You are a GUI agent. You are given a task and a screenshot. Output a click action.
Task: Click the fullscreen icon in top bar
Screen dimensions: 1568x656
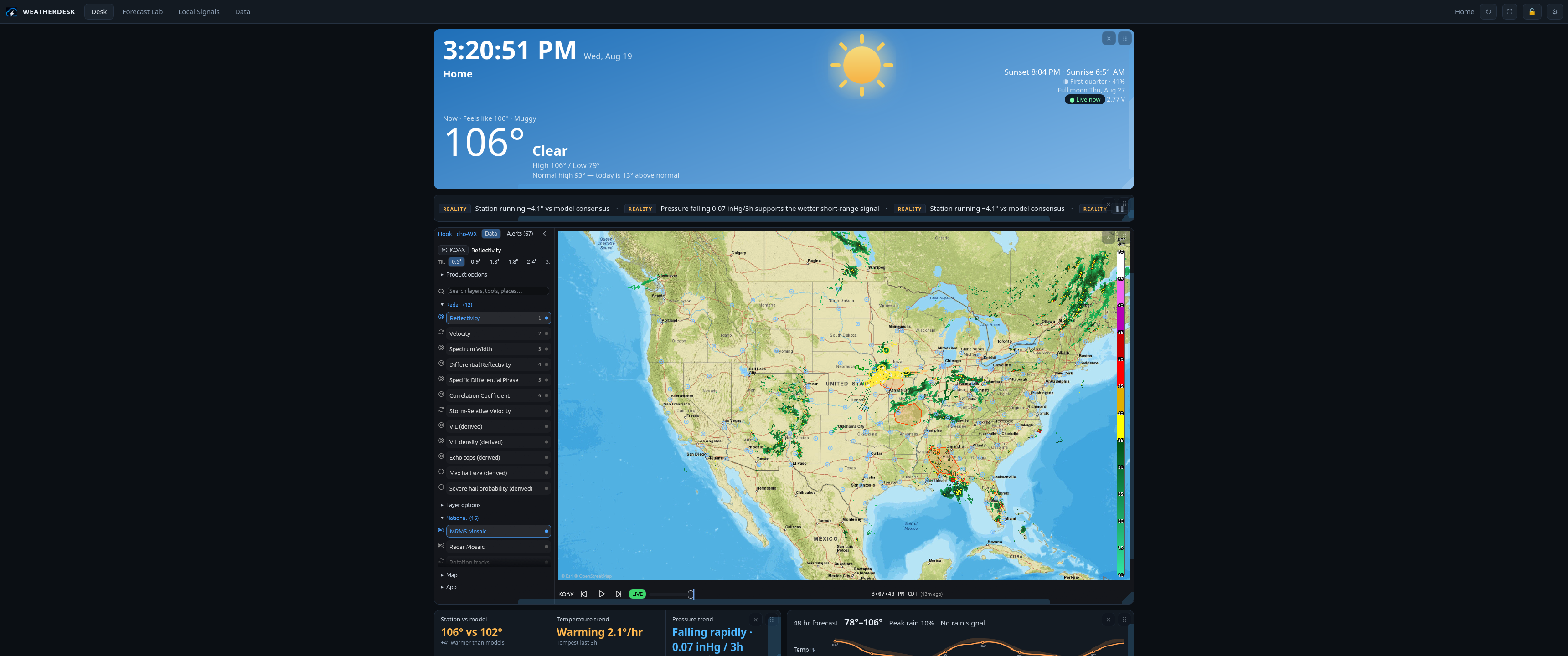tap(1510, 11)
